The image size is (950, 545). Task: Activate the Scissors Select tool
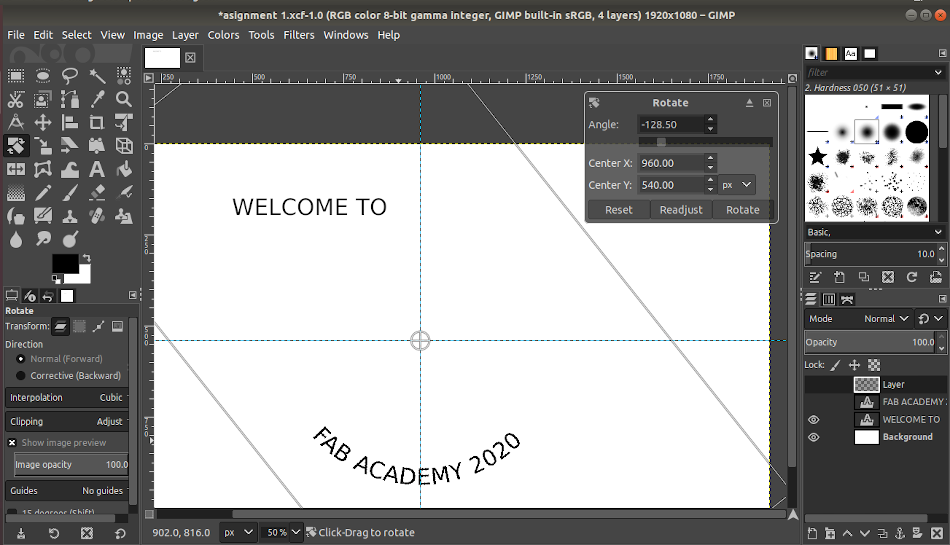pos(16,99)
